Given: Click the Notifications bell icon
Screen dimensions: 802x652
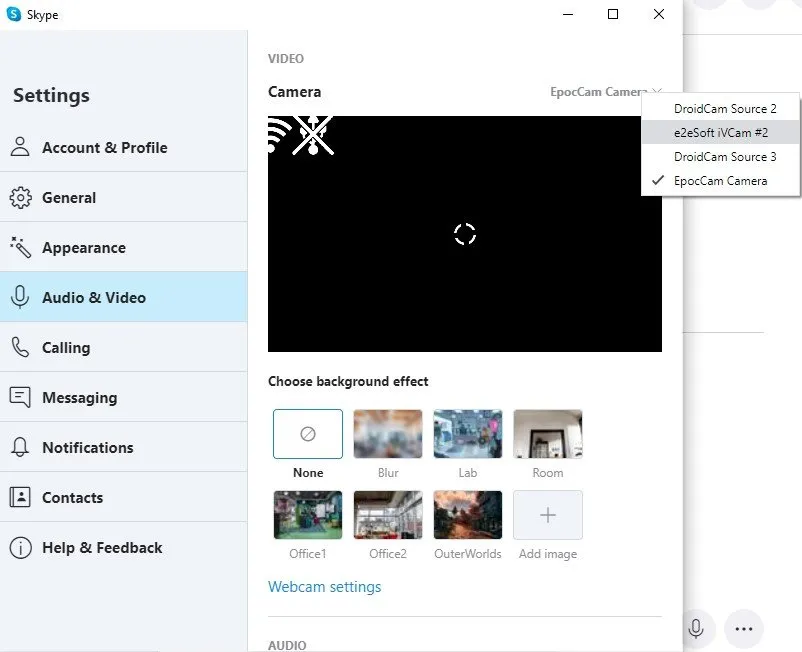Looking at the screenshot, I should pos(20,447).
